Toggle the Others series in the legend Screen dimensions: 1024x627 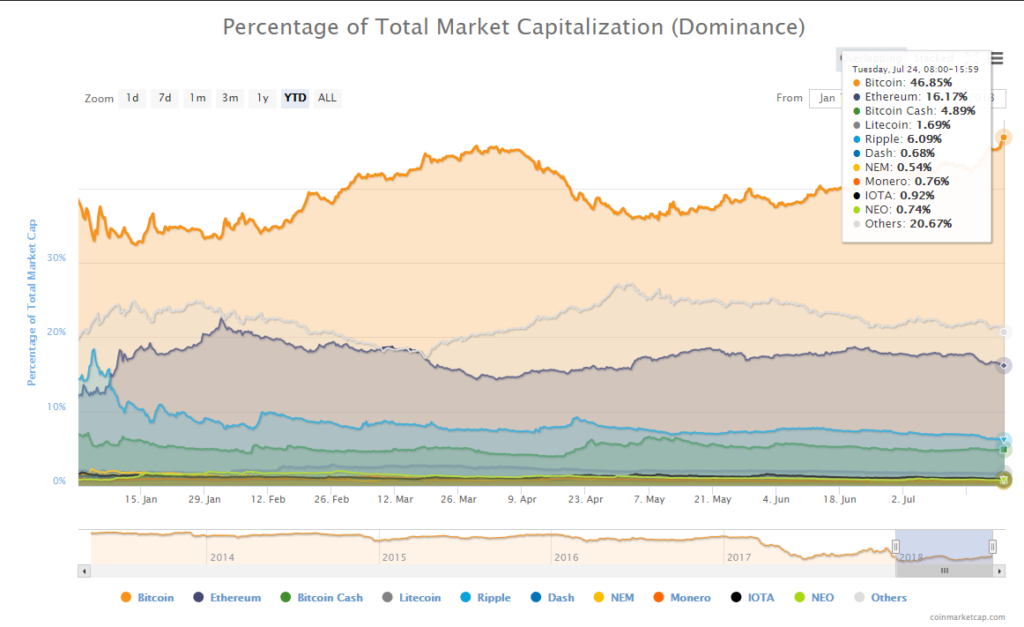(x=861, y=597)
